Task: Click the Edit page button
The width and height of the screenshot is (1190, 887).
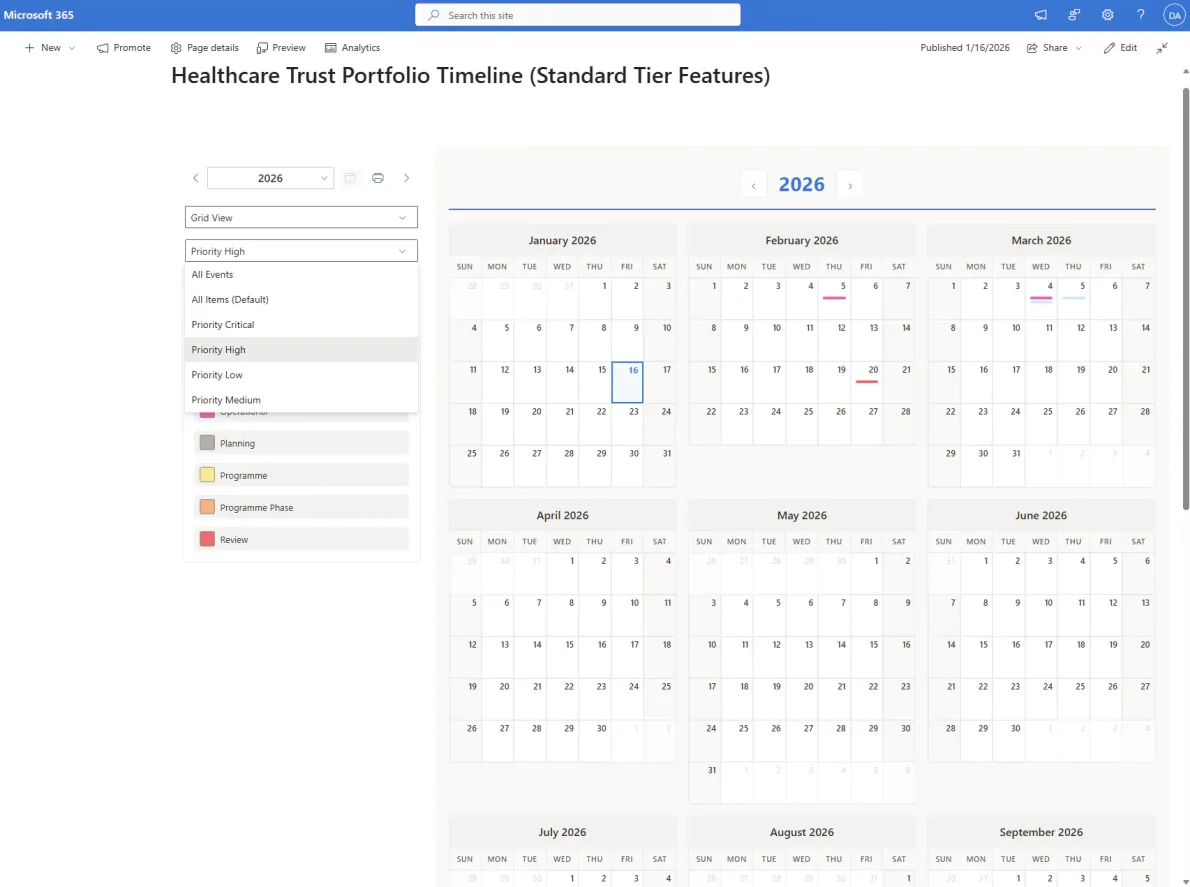Action: pos(1120,48)
